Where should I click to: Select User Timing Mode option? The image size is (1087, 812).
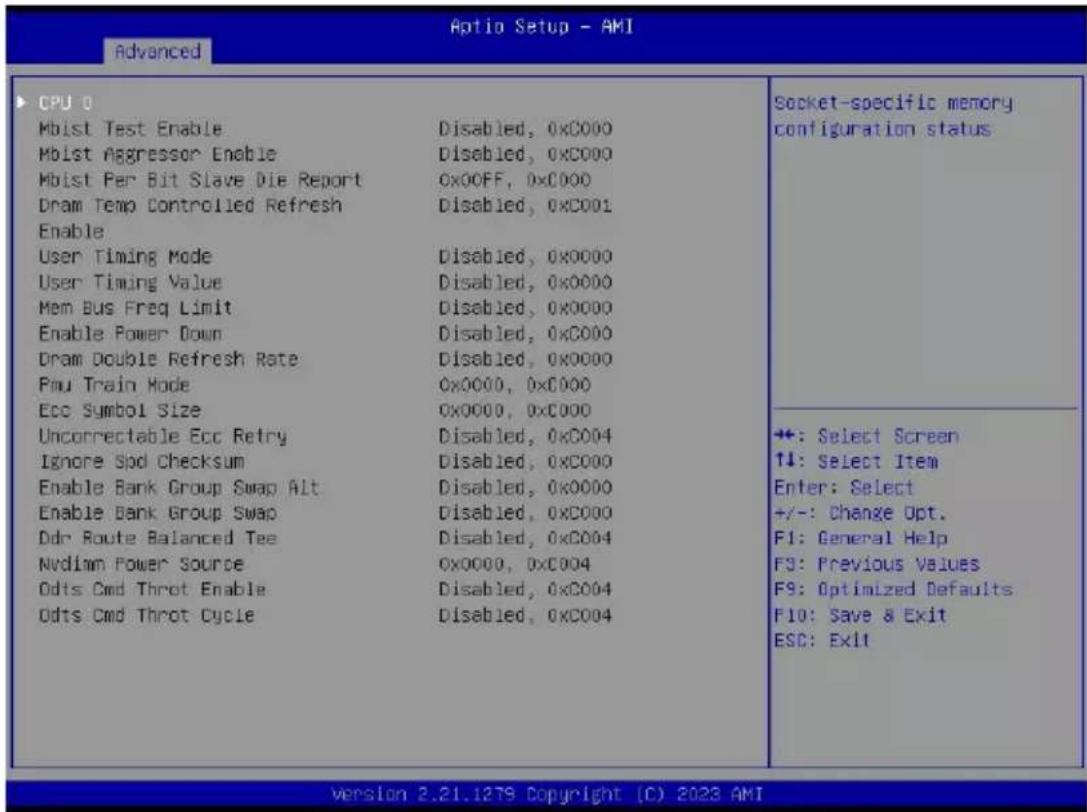point(125,257)
